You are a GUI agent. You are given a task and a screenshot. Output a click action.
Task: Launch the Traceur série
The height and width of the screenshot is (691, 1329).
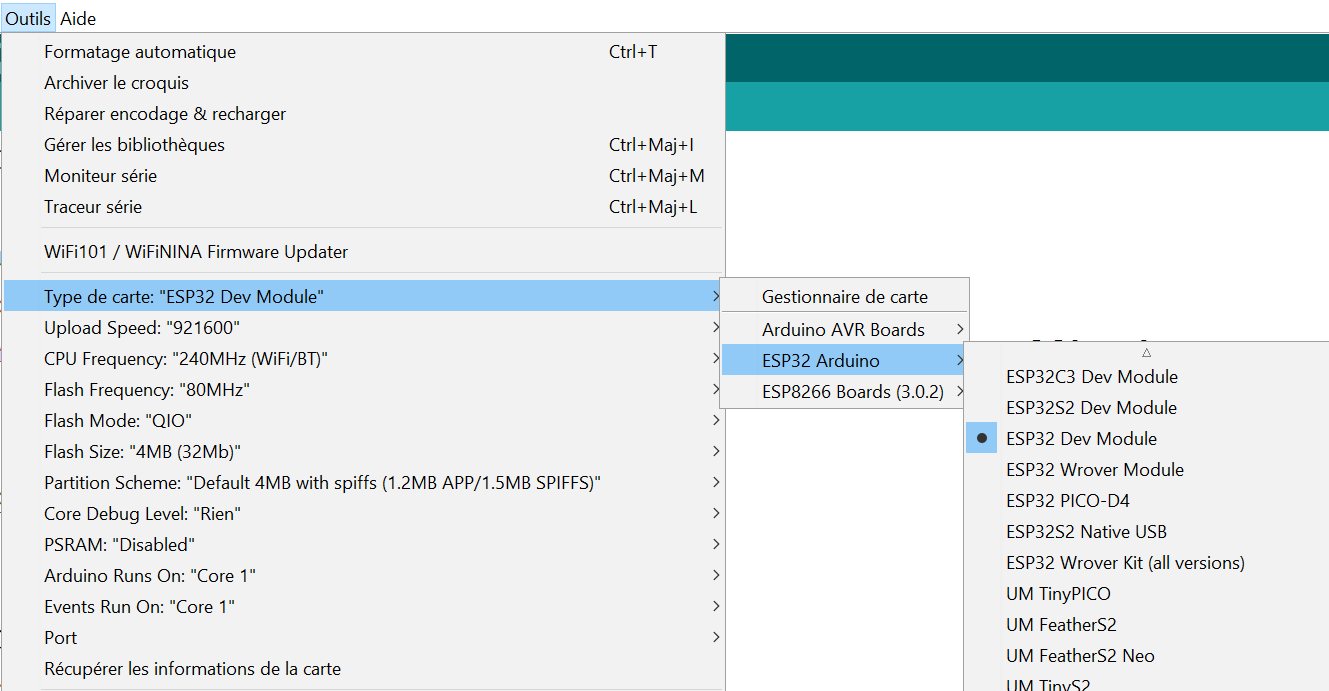(93, 207)
